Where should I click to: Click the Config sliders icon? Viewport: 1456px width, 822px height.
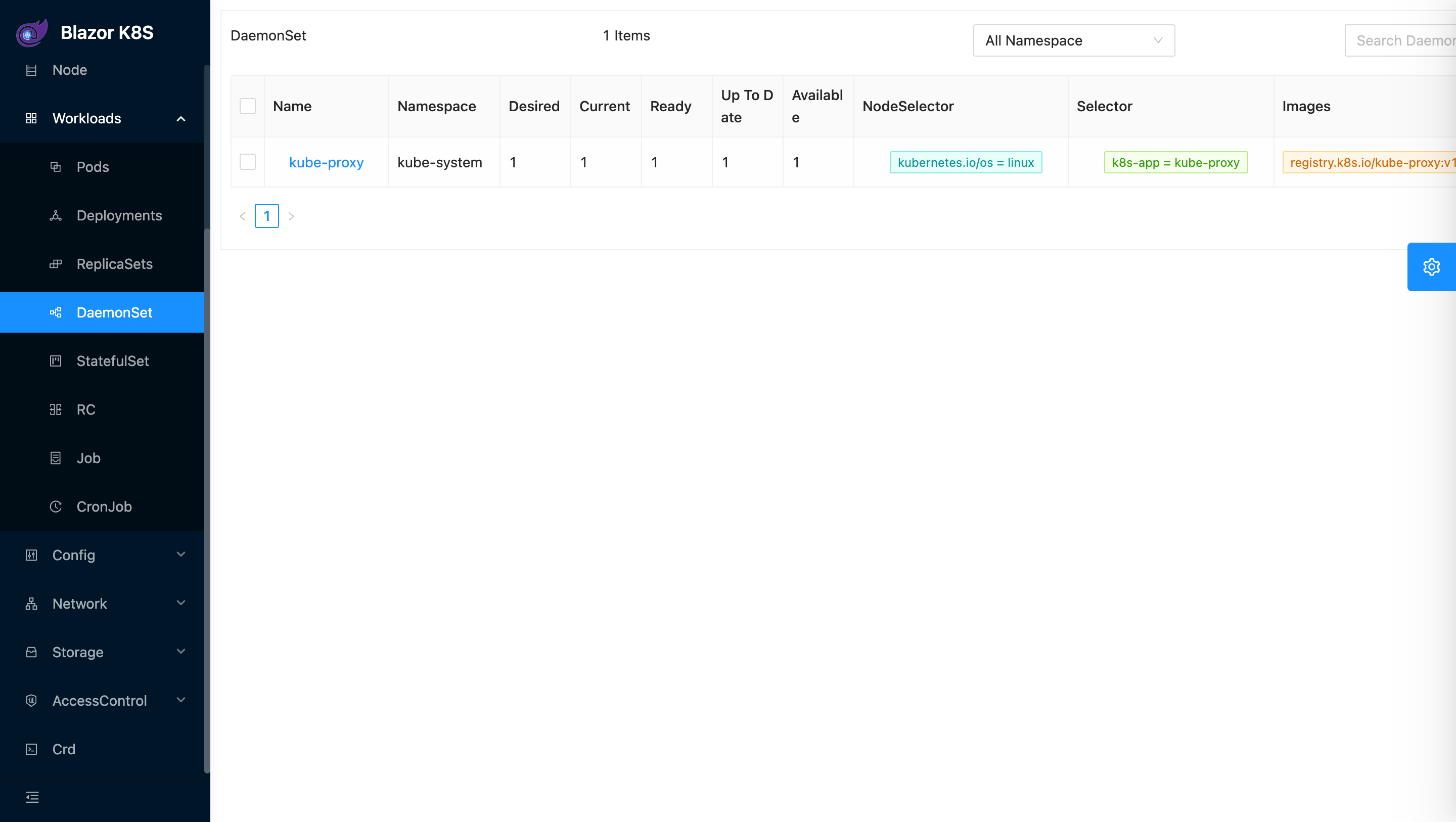click(x=32, y=555)
